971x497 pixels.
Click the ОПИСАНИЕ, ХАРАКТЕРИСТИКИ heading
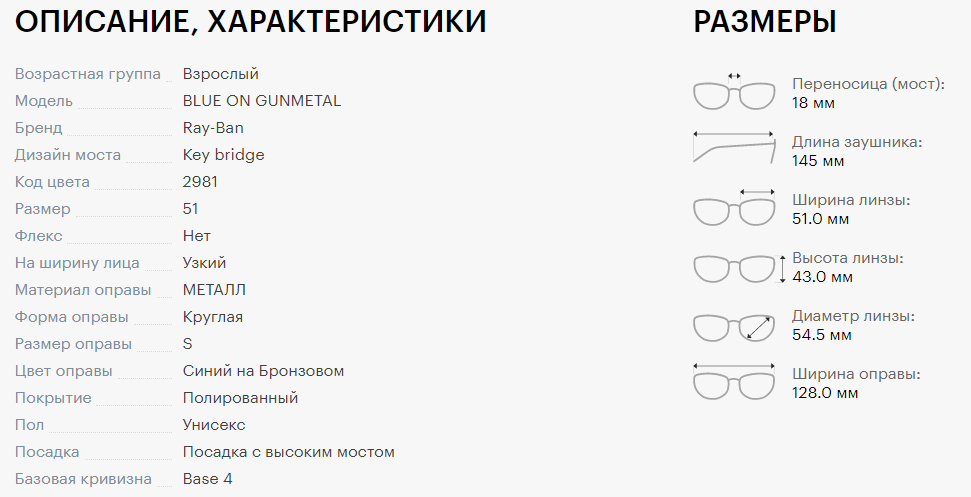[250, 22]
